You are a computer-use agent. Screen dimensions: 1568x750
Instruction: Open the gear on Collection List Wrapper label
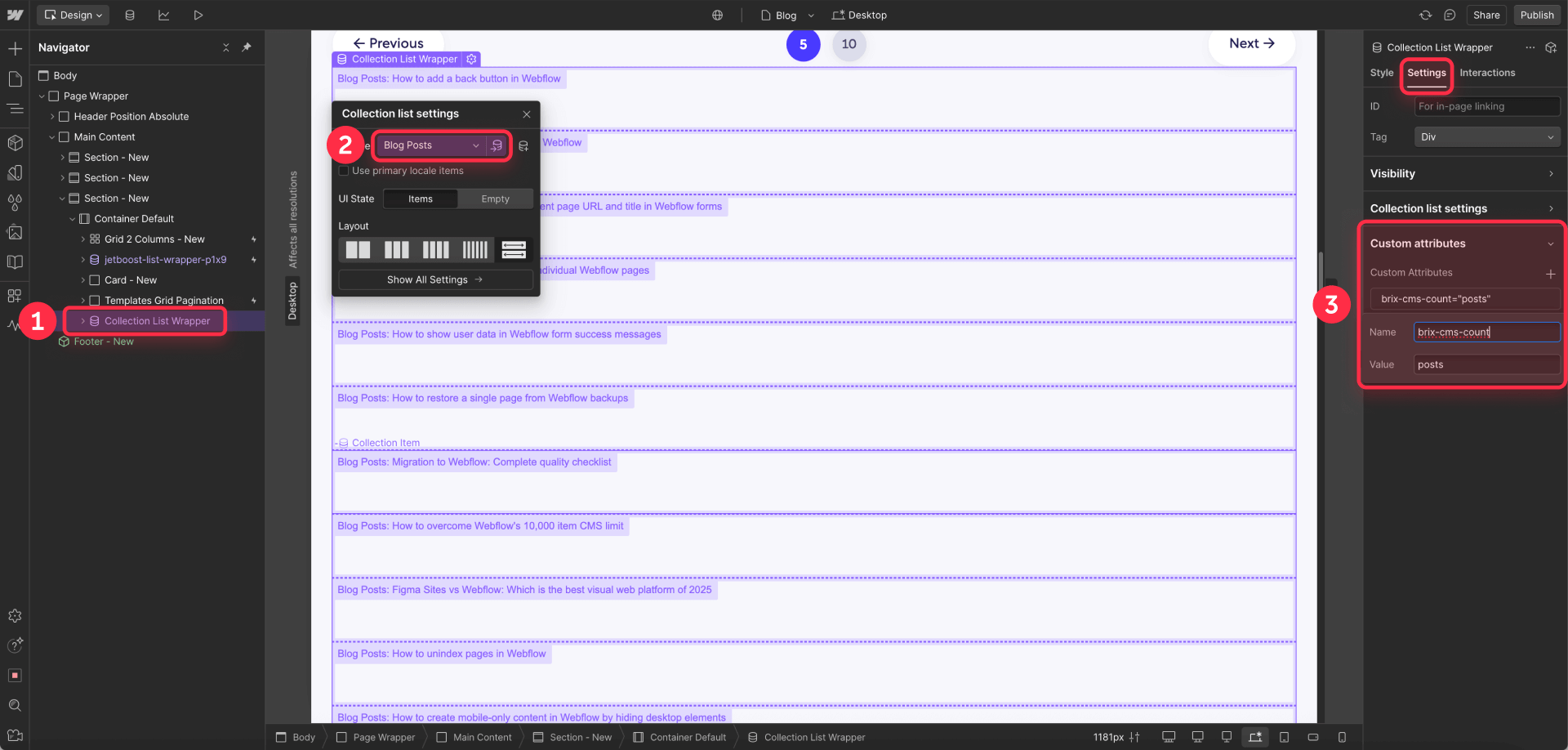click(471, 59)
